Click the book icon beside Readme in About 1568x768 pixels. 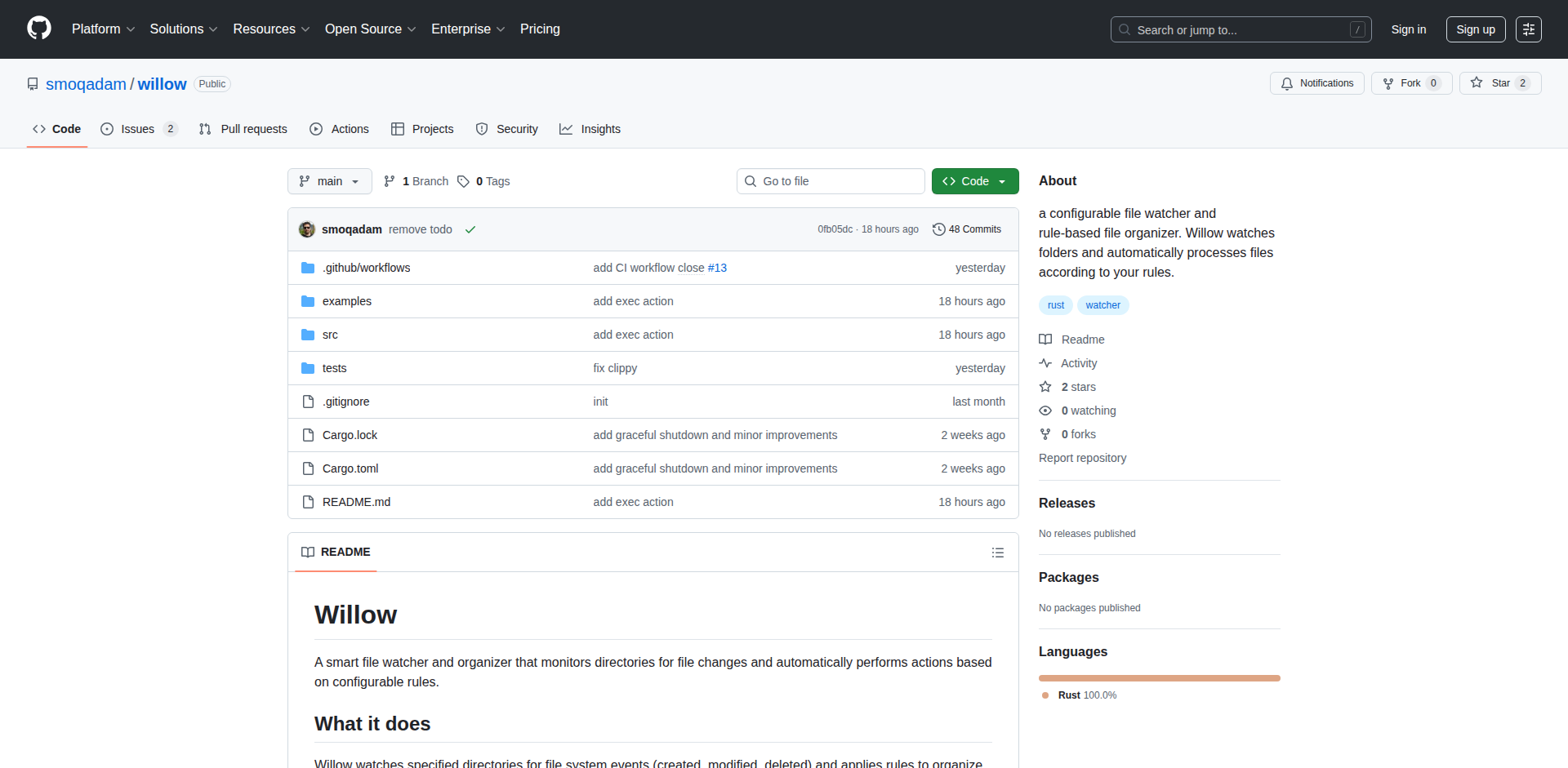(x=1045, y=340)
